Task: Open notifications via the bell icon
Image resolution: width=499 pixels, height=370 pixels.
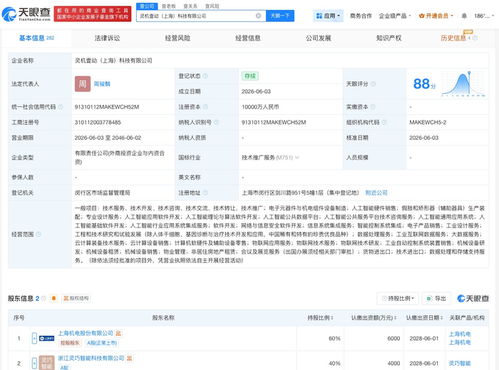Action: pos(464,16)
